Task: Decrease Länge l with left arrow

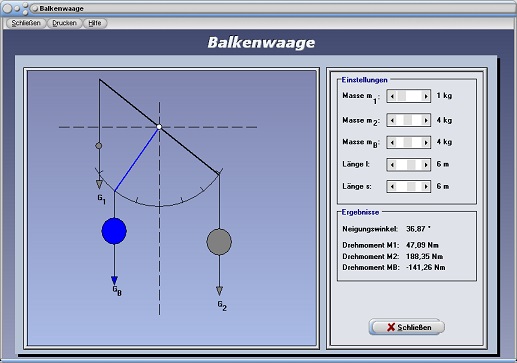Action: [392, 165]
